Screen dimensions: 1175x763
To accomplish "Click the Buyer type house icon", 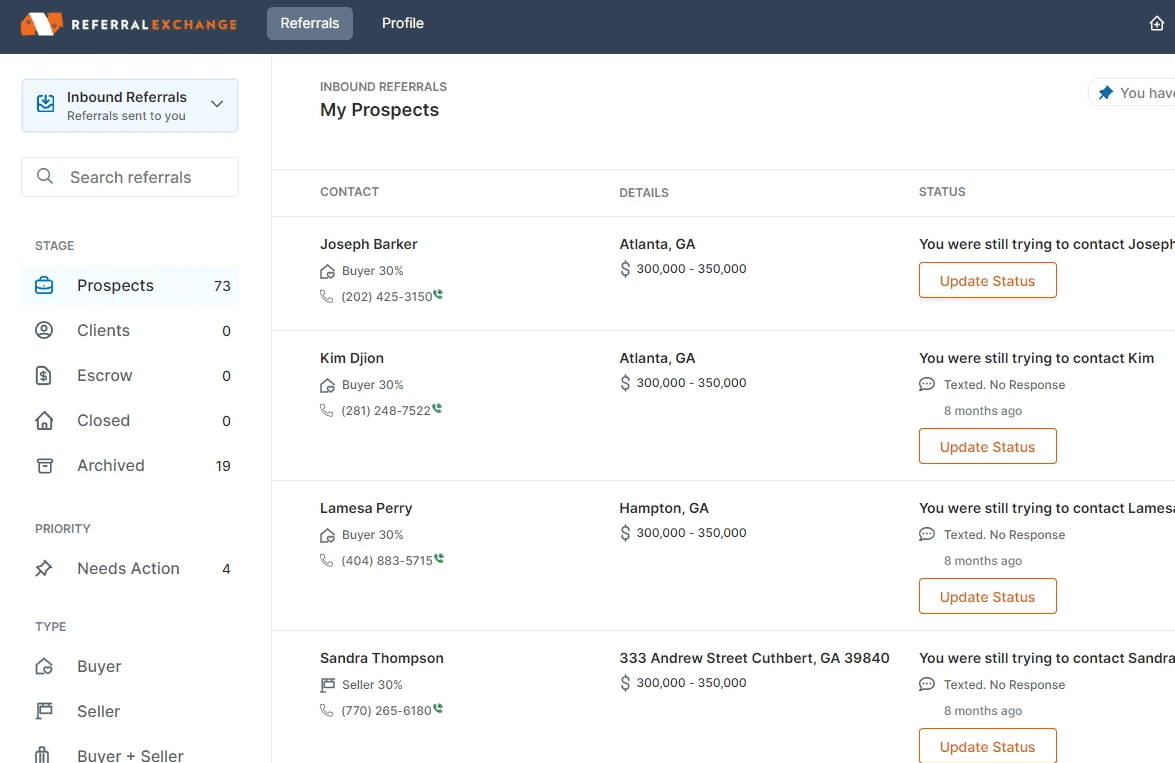I will coord(44,666).
